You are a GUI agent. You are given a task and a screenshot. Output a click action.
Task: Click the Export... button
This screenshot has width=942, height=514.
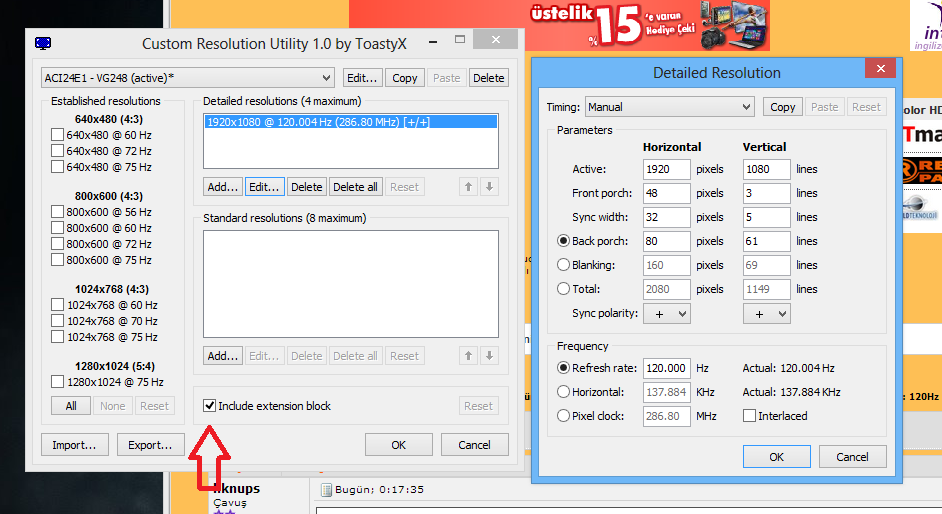pyautogui.click(x=151, y=444)
